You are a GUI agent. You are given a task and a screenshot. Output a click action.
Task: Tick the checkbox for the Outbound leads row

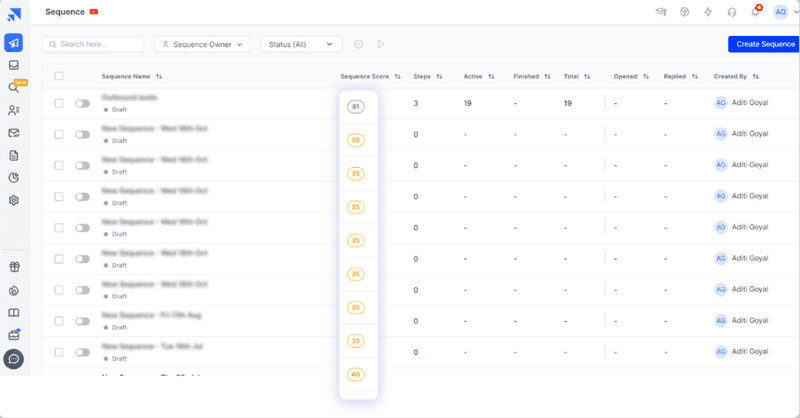(x=59, y=103)
